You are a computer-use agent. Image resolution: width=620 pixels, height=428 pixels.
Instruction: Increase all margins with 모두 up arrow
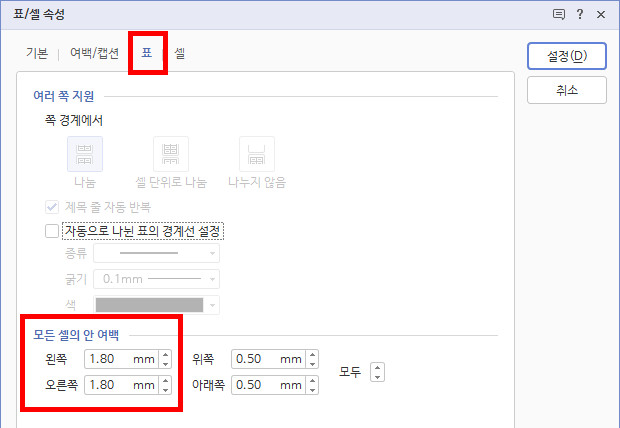(x=377, y=367)
